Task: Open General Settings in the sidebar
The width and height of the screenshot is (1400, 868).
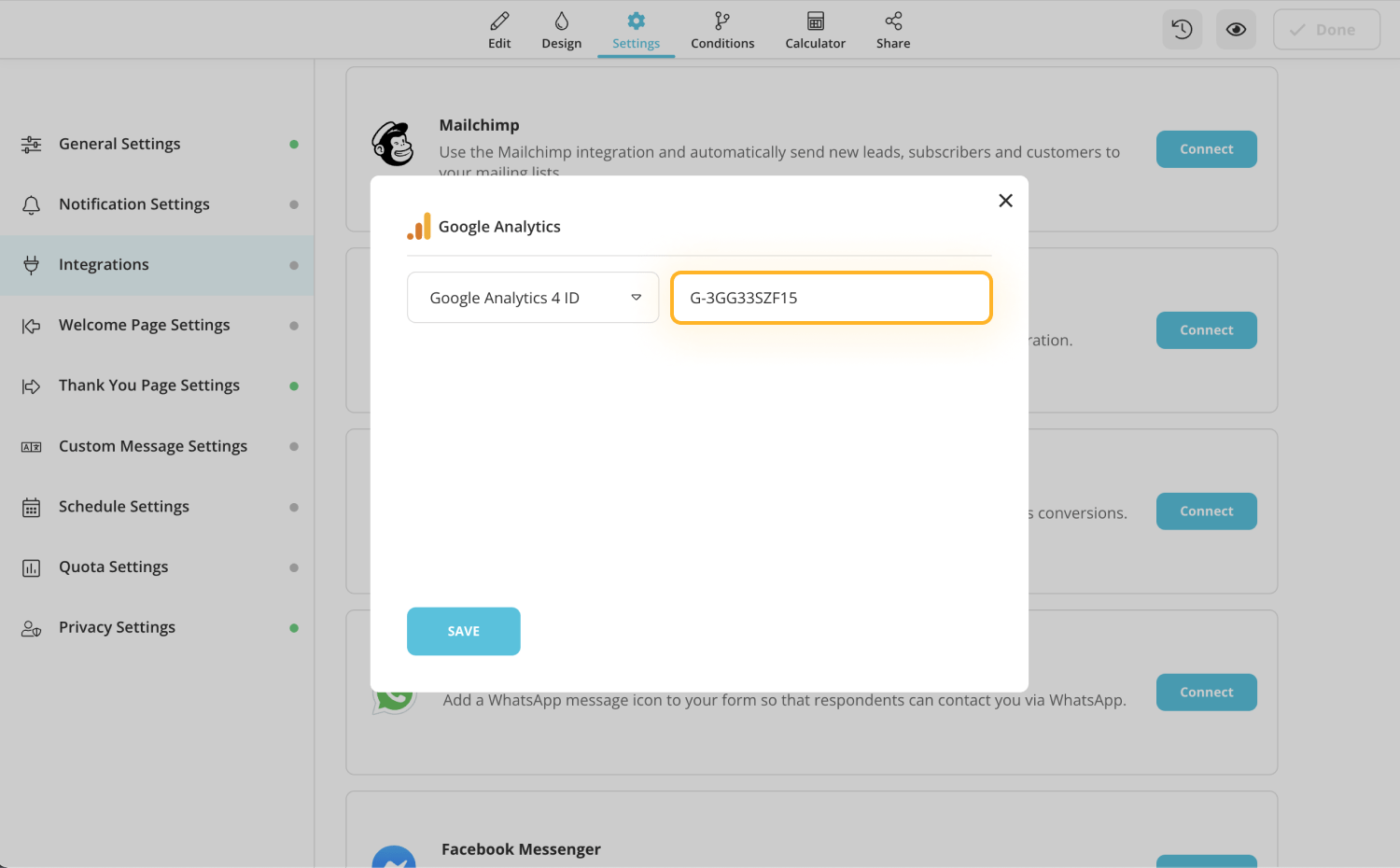Action: 119,144
